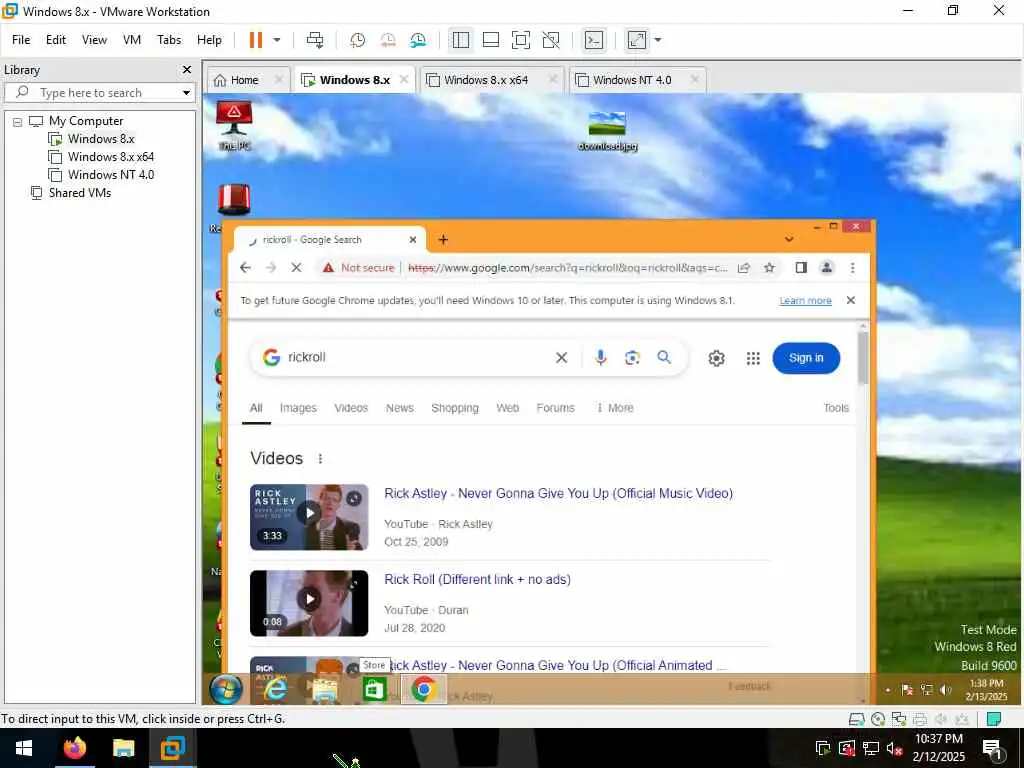Open Firefox from the host taskbar
1024x768 pixels.
point(74,748)
